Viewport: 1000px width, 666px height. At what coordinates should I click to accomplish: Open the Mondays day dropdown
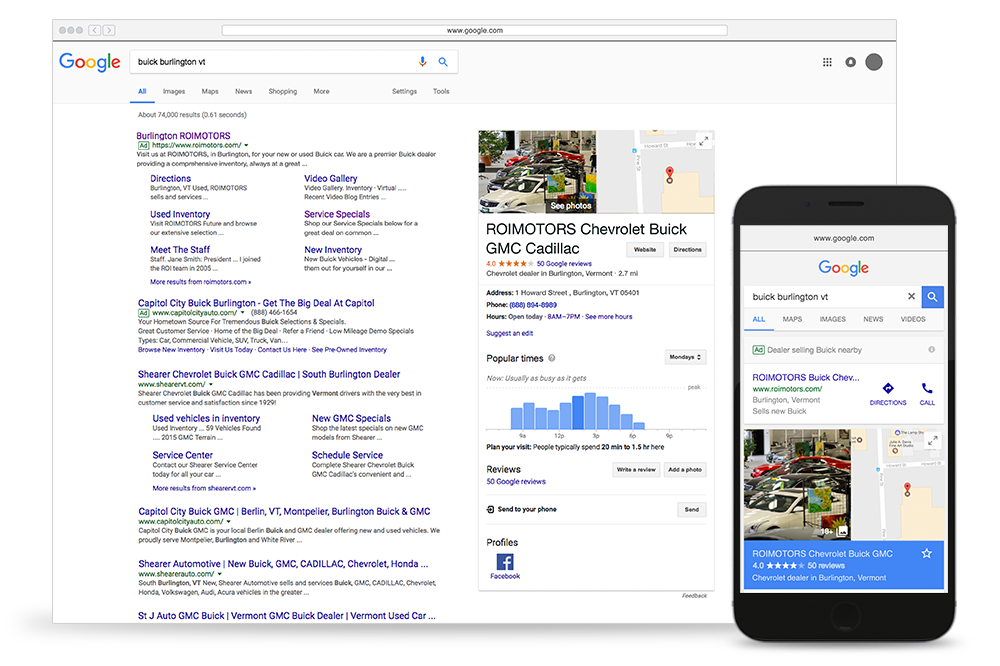[686, 357]
